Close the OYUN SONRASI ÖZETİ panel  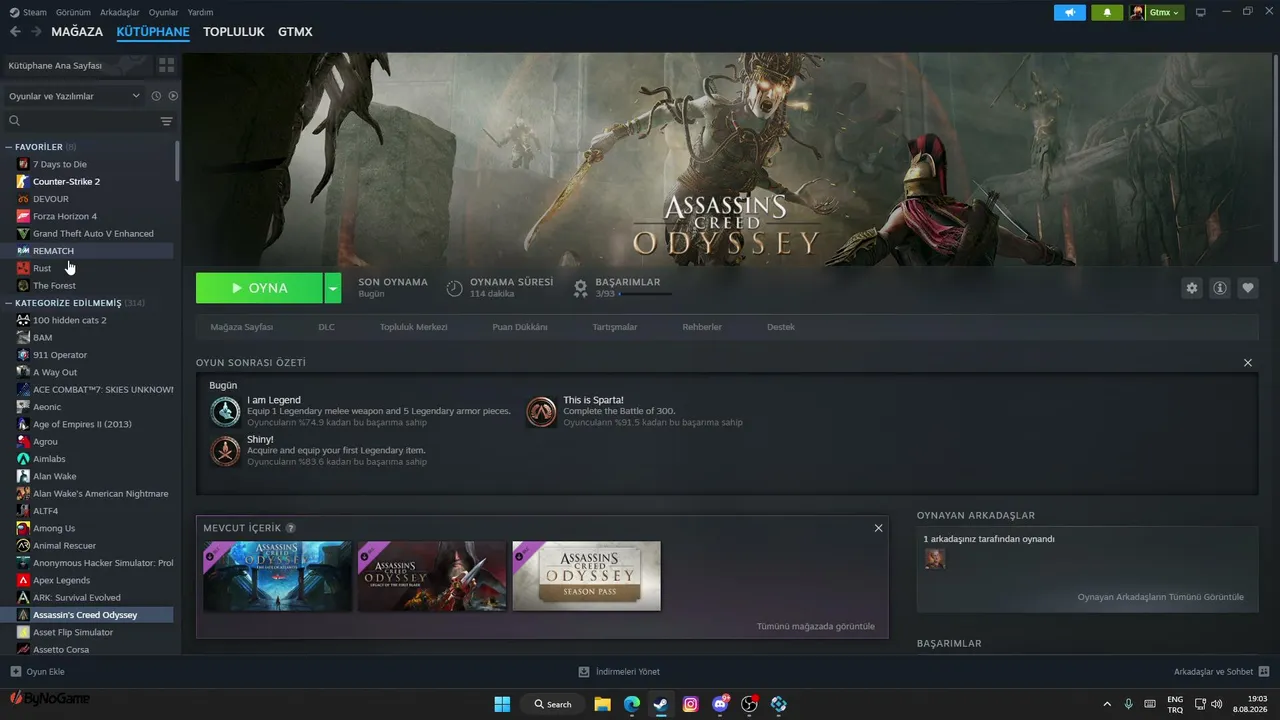pyautogui.click(x=1248, y=362)
